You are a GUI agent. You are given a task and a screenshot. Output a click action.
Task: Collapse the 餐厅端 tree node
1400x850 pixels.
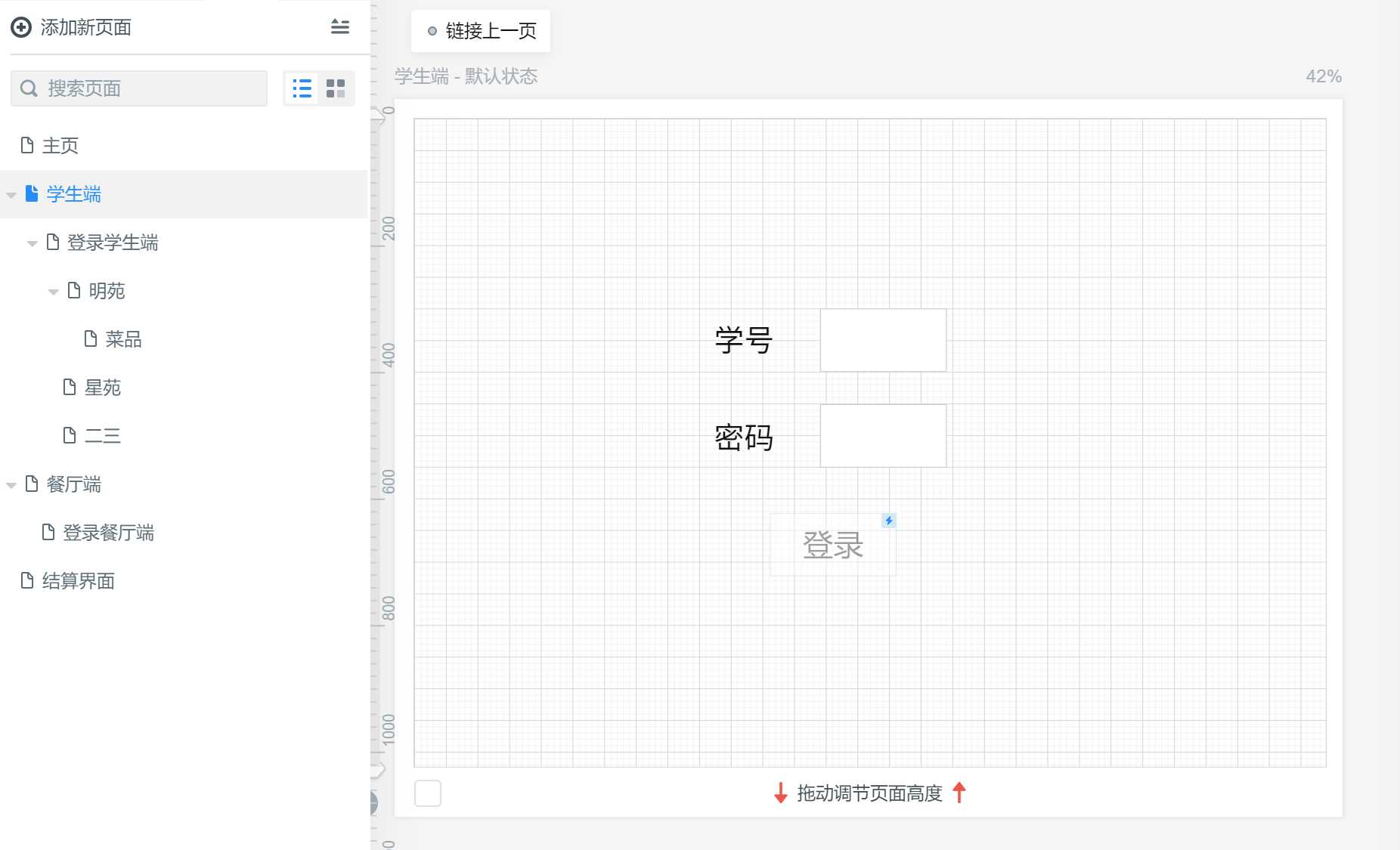click(11, 485)
